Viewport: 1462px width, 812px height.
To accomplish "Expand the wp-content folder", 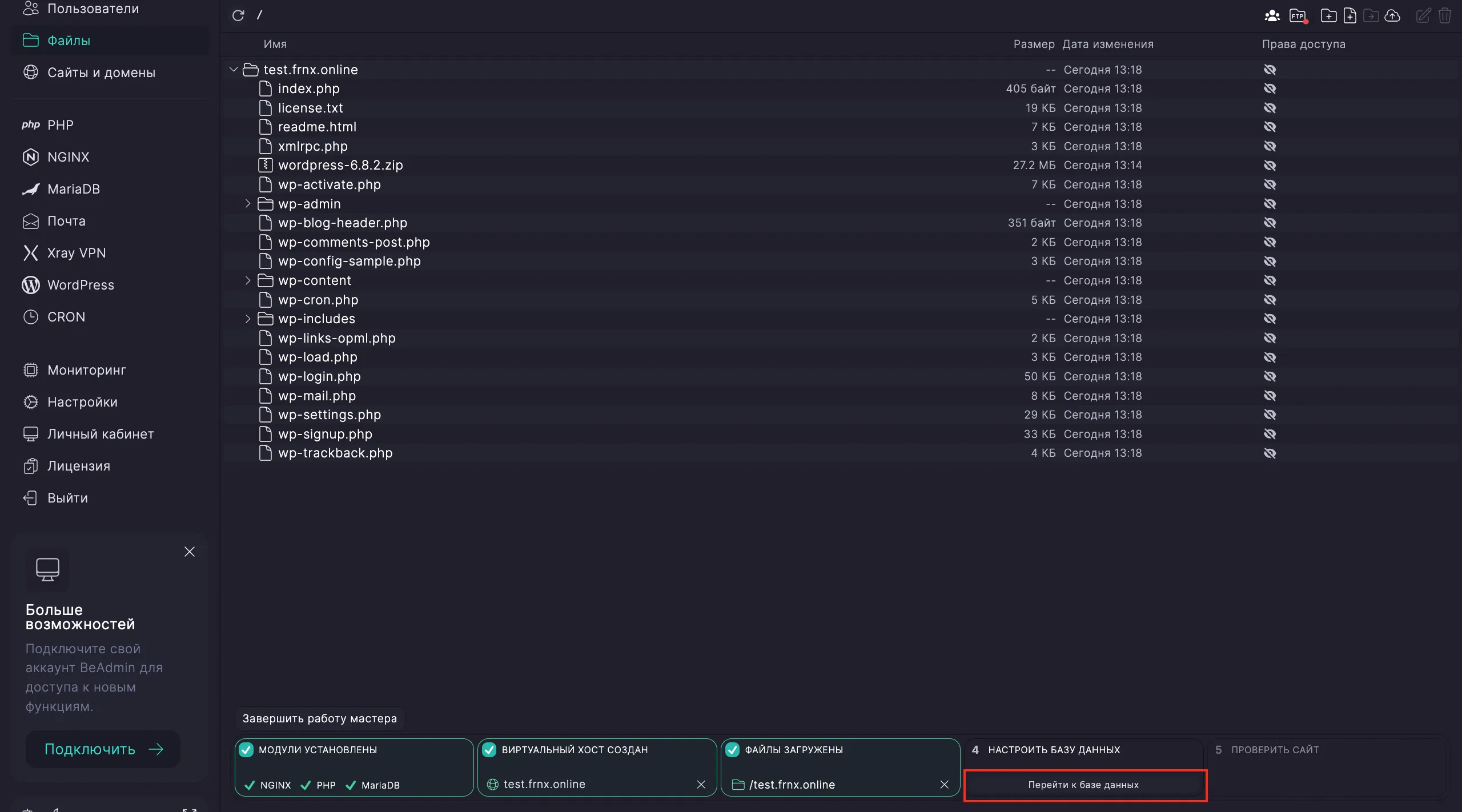I will 248,280.
